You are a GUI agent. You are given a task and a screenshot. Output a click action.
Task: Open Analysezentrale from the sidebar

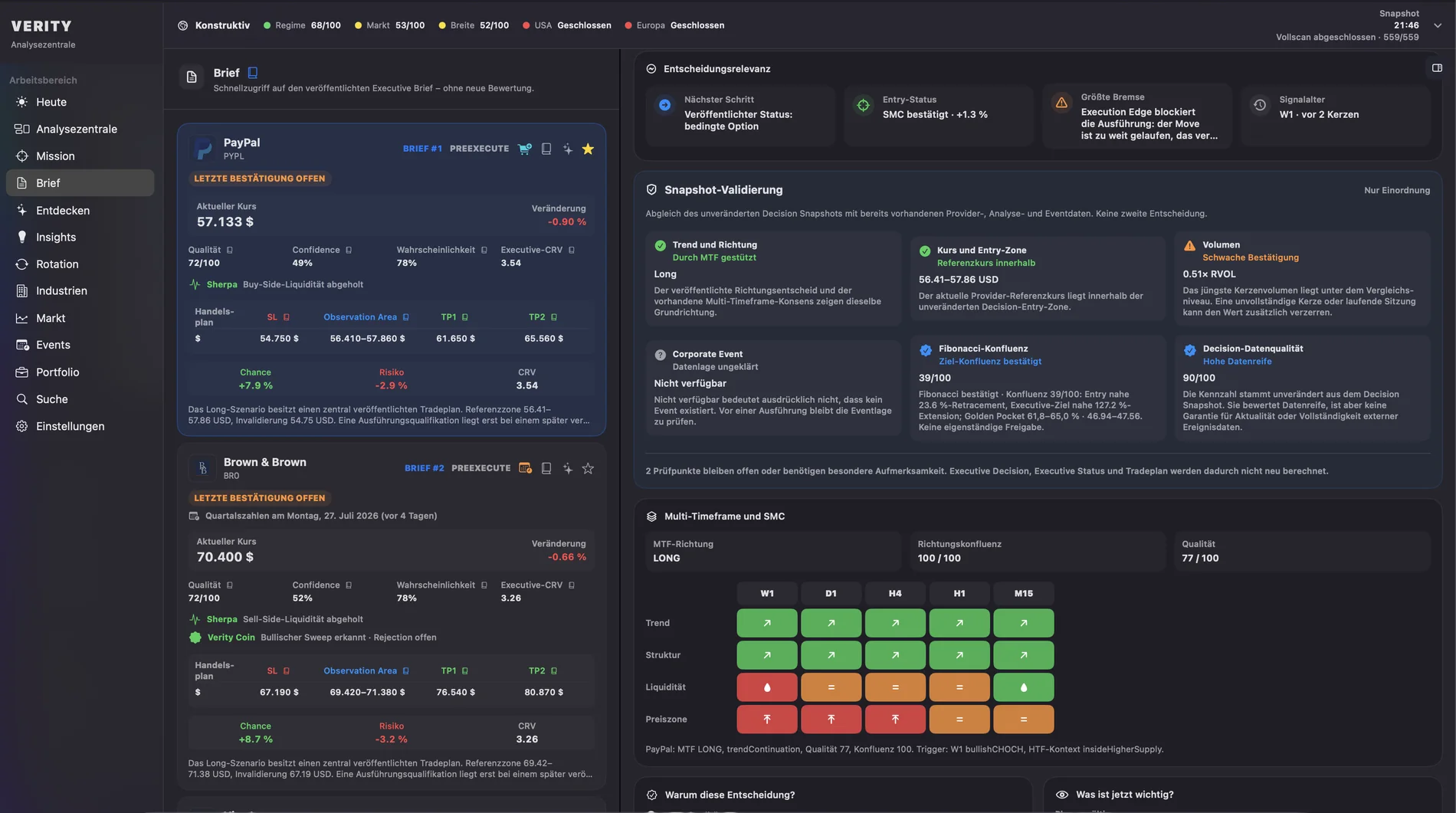(80, 129)
